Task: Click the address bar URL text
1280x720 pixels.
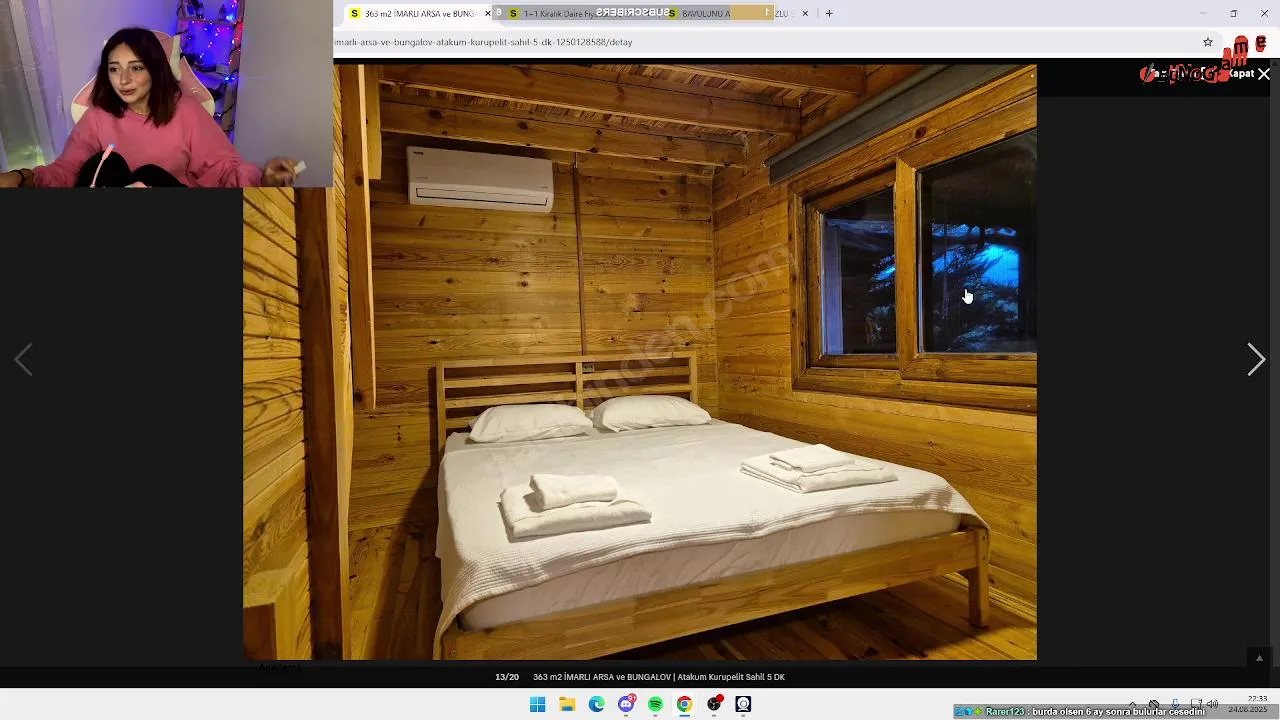Action: [x=483, y=42]
